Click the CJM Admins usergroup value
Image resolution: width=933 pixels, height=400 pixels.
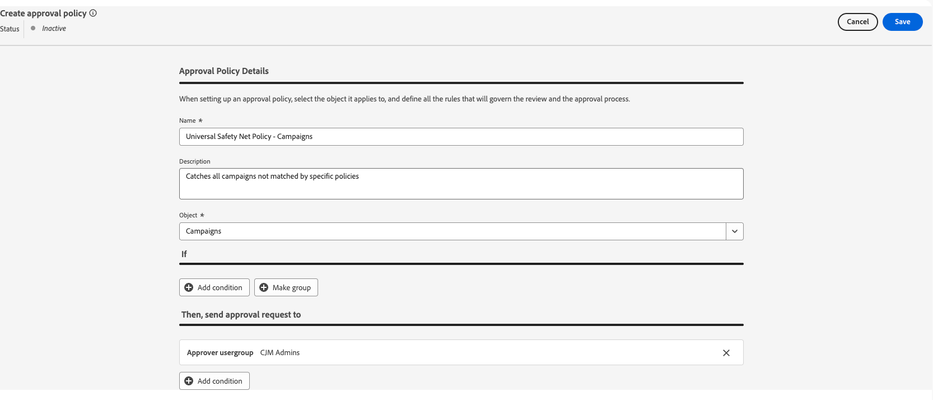coord(280,352)
